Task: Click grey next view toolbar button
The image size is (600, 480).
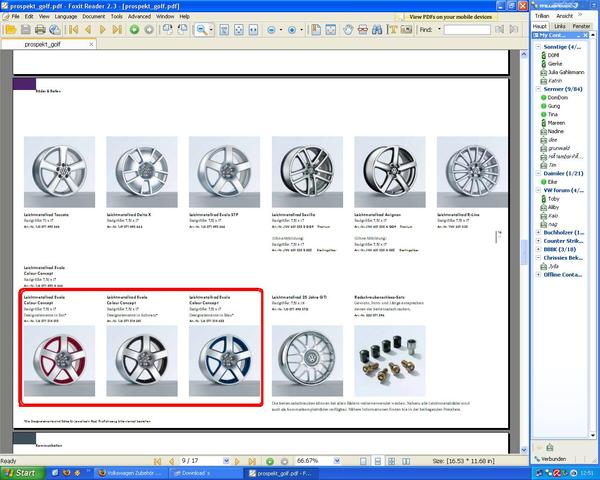Action: [149, 29]
